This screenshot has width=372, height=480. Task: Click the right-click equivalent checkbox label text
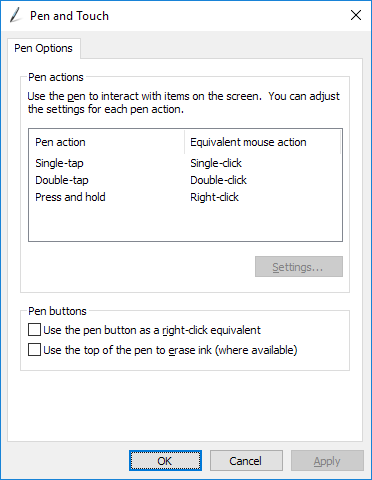[x=152, y=330]
